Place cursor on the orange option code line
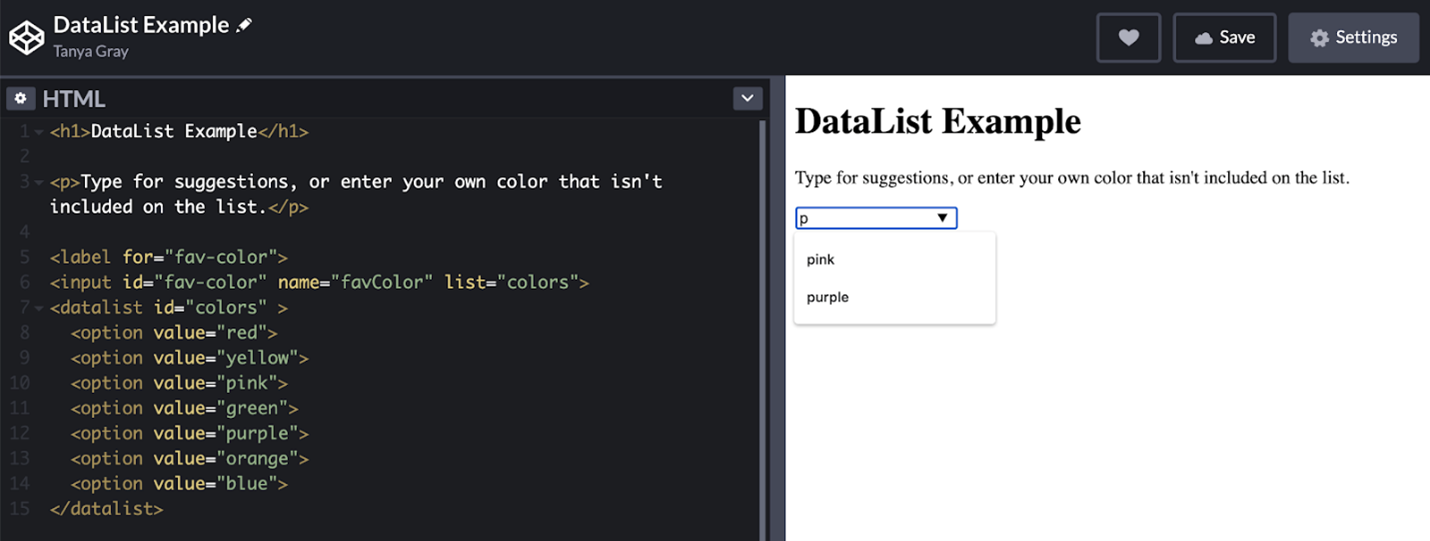1430x541 pixels. coord(190,459)
